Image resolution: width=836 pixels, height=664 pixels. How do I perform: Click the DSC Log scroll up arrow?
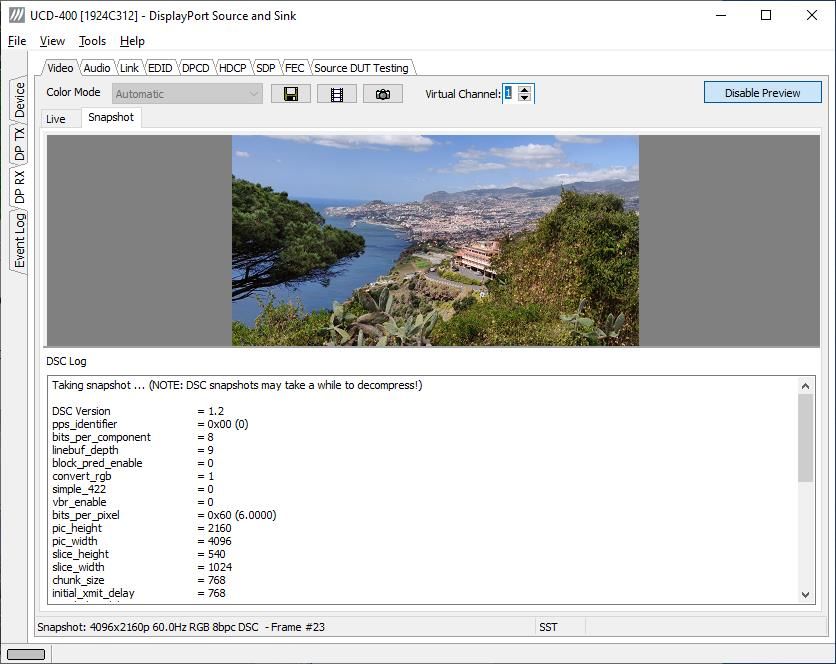[805, 386]
